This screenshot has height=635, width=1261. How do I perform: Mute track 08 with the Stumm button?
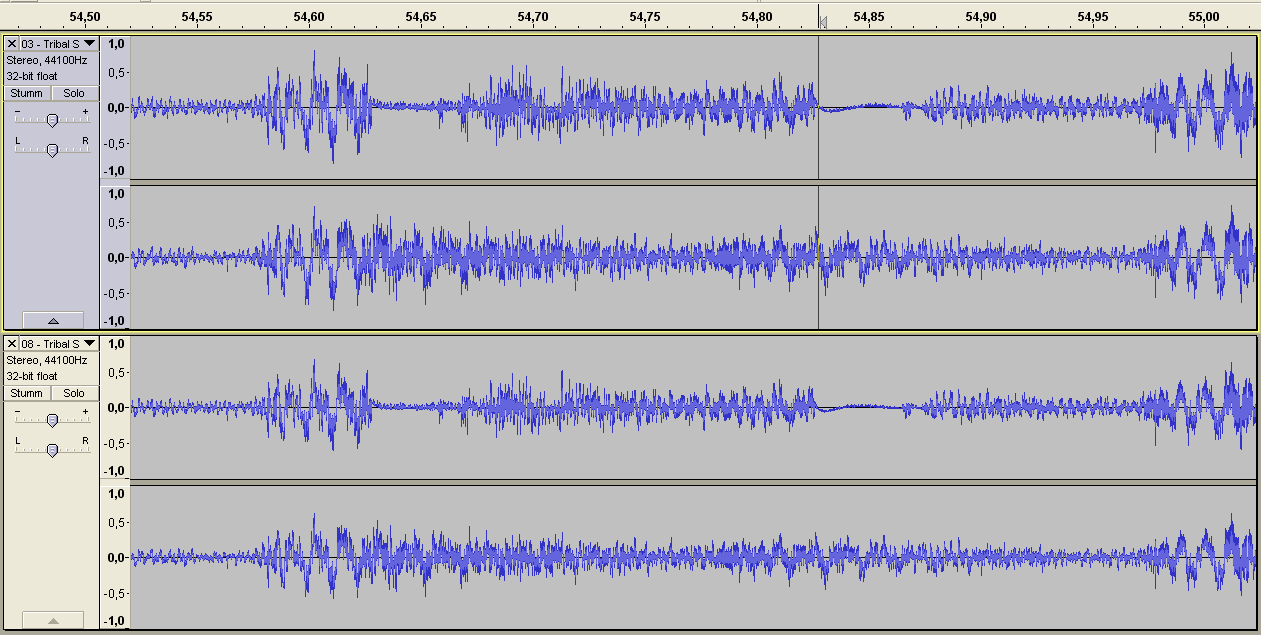coord(27,393)
